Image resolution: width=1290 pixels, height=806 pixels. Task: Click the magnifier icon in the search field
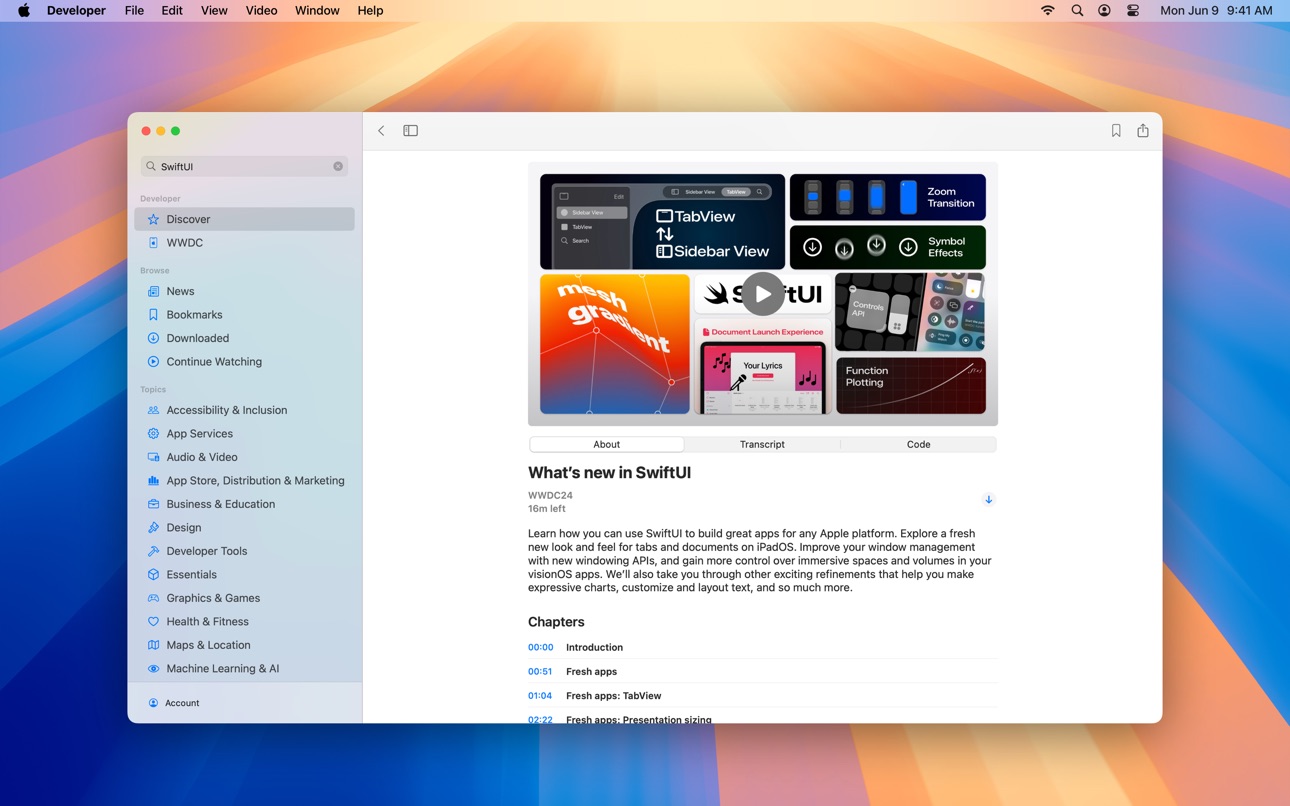click(x=151, y=167)
